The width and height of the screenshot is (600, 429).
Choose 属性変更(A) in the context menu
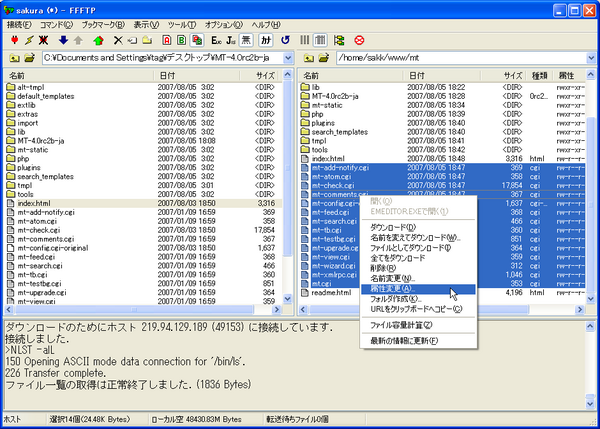[418, 289]
